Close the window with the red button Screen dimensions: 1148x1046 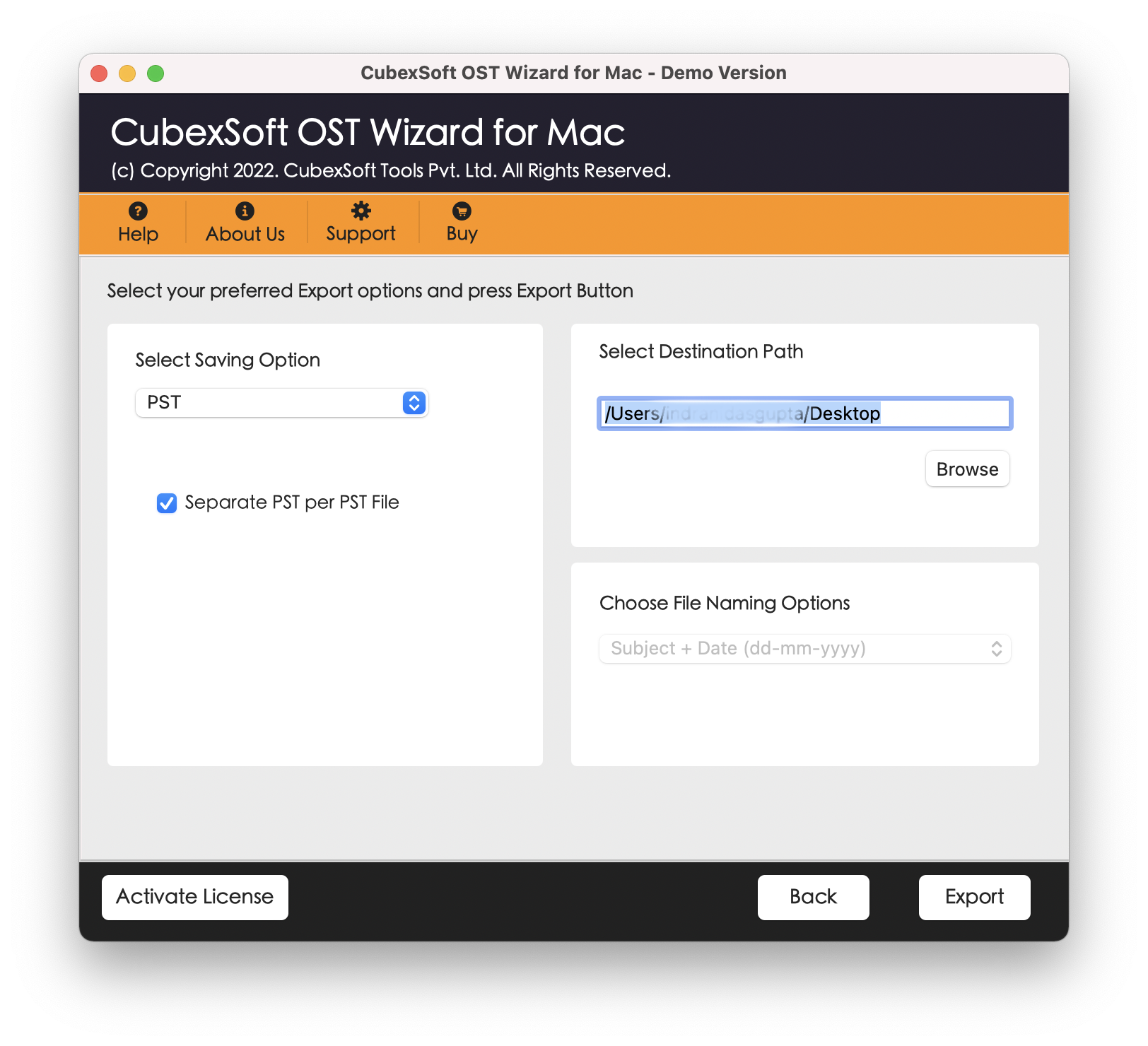100,74
